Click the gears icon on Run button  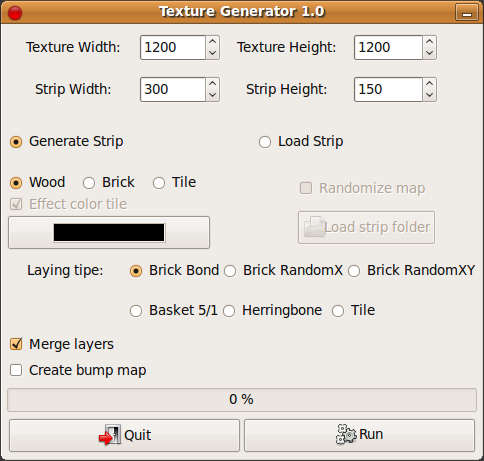tap(346, 434)
